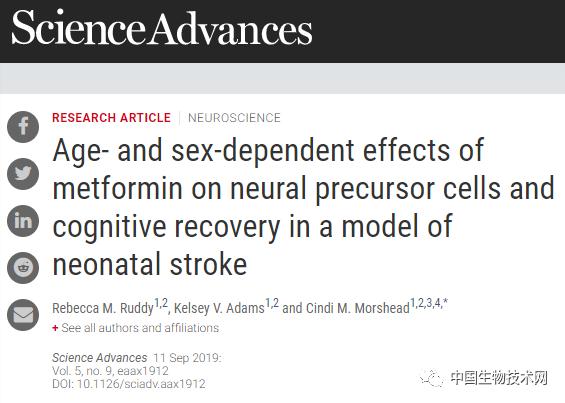This screenshot has width=565, height=403.
Task: Click the corresponding author asterisk superscript
Action: (x=445, y=302)
